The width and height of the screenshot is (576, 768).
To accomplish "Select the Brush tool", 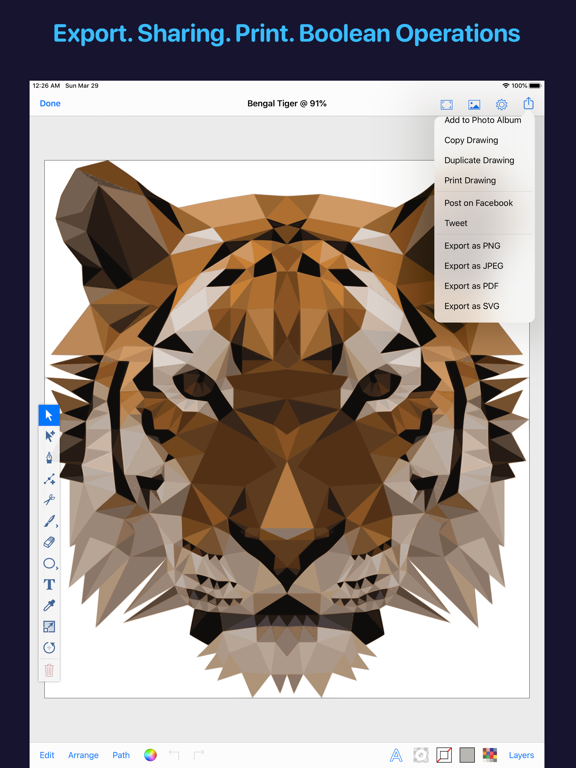I will click(49, 521).
